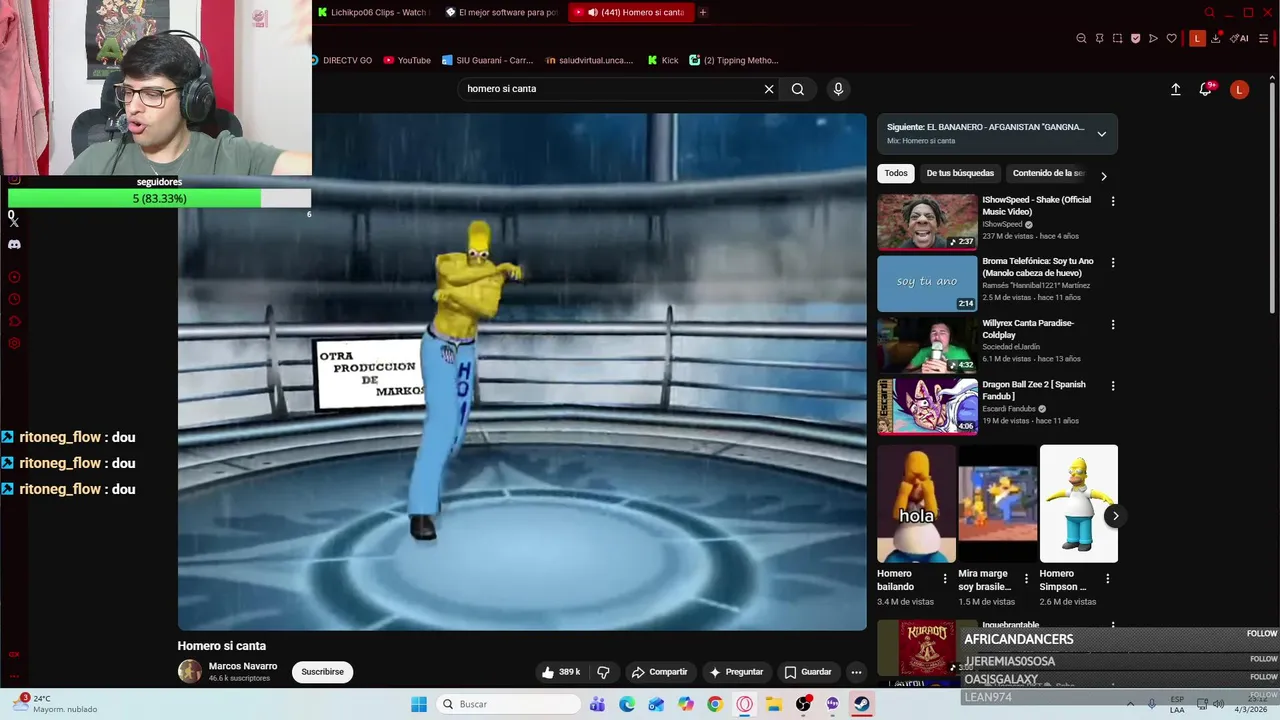Click the taskbar Buscar search box
Screen dimensions: 1280x720
coord(507,704)
